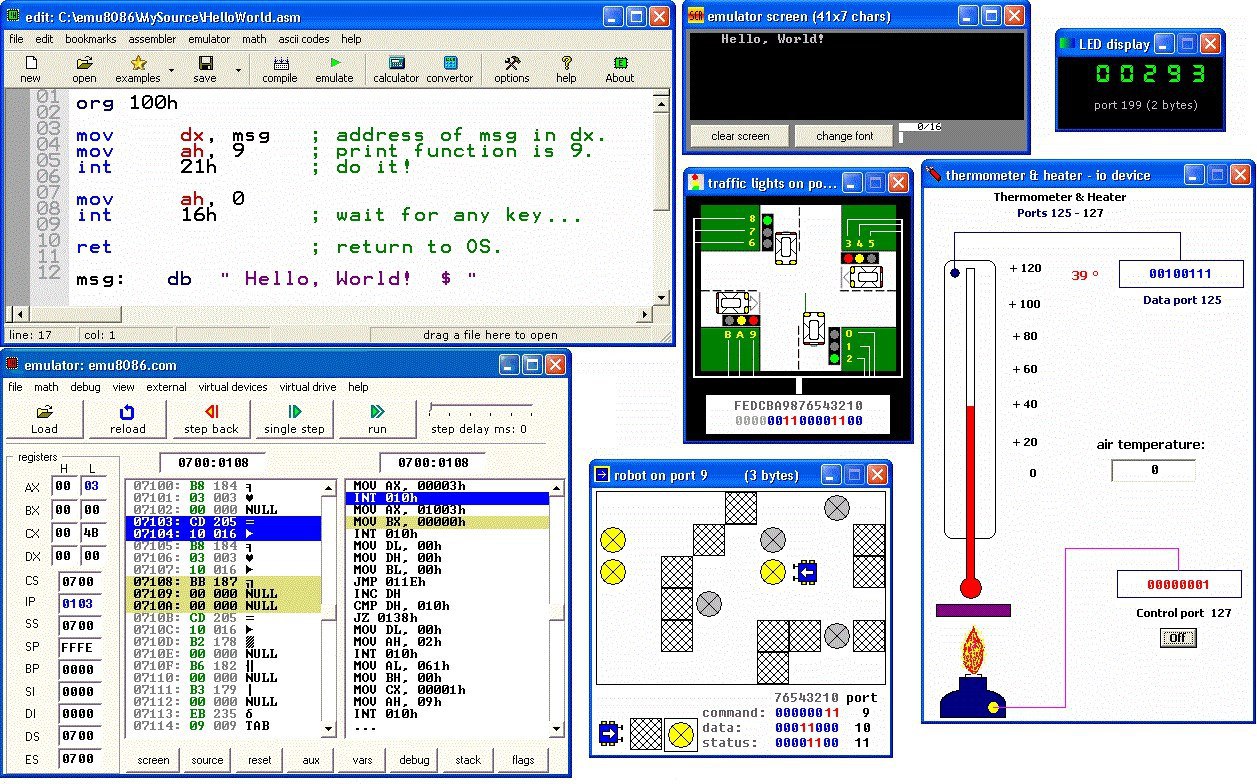This screenshot has height=784, width=1257.
Task: Open the assembler menu
Action: [x=152, y=39]
